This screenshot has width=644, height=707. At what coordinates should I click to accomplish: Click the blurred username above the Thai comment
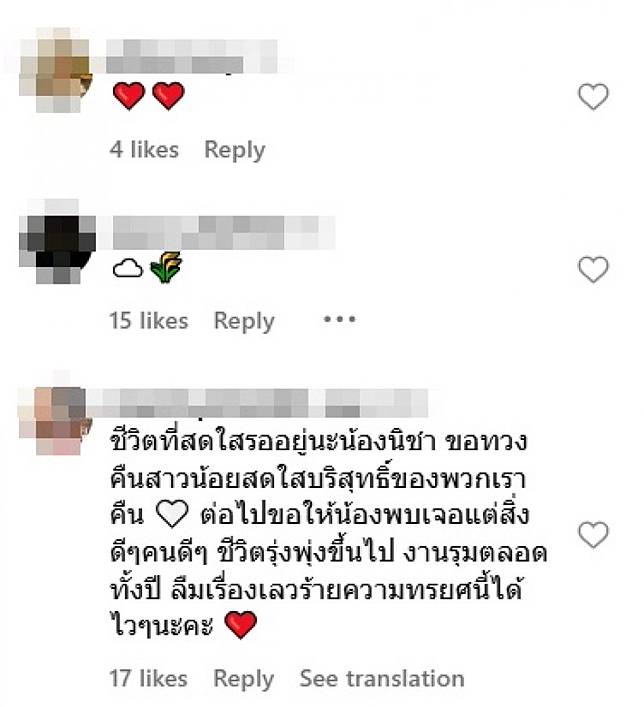coord(257,403)
